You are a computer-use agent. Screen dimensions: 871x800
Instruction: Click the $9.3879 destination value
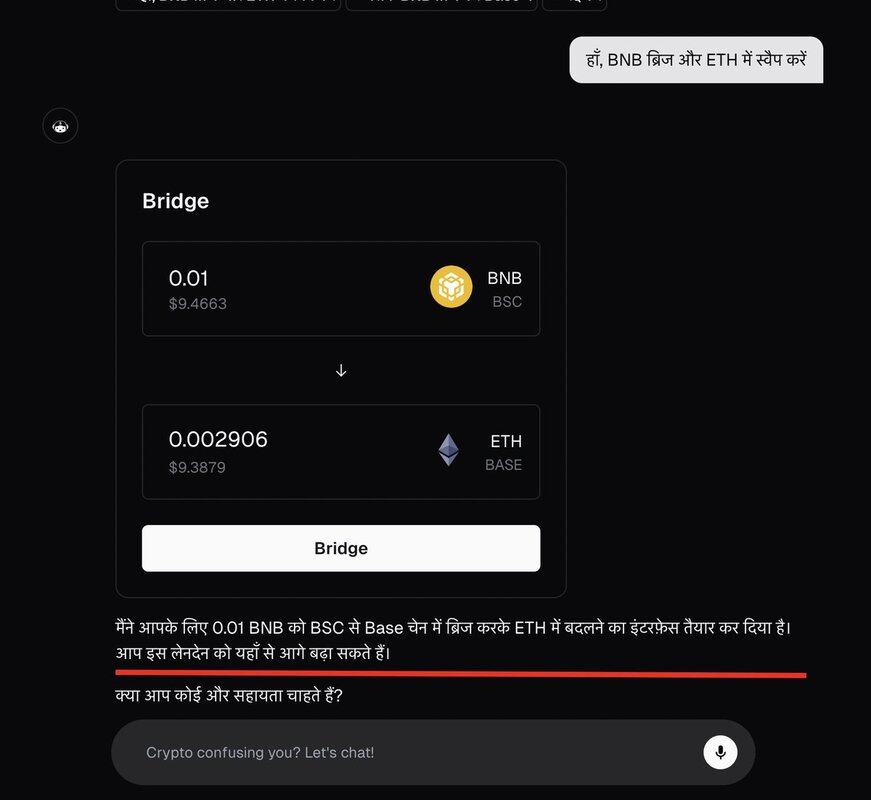point(197,467)
